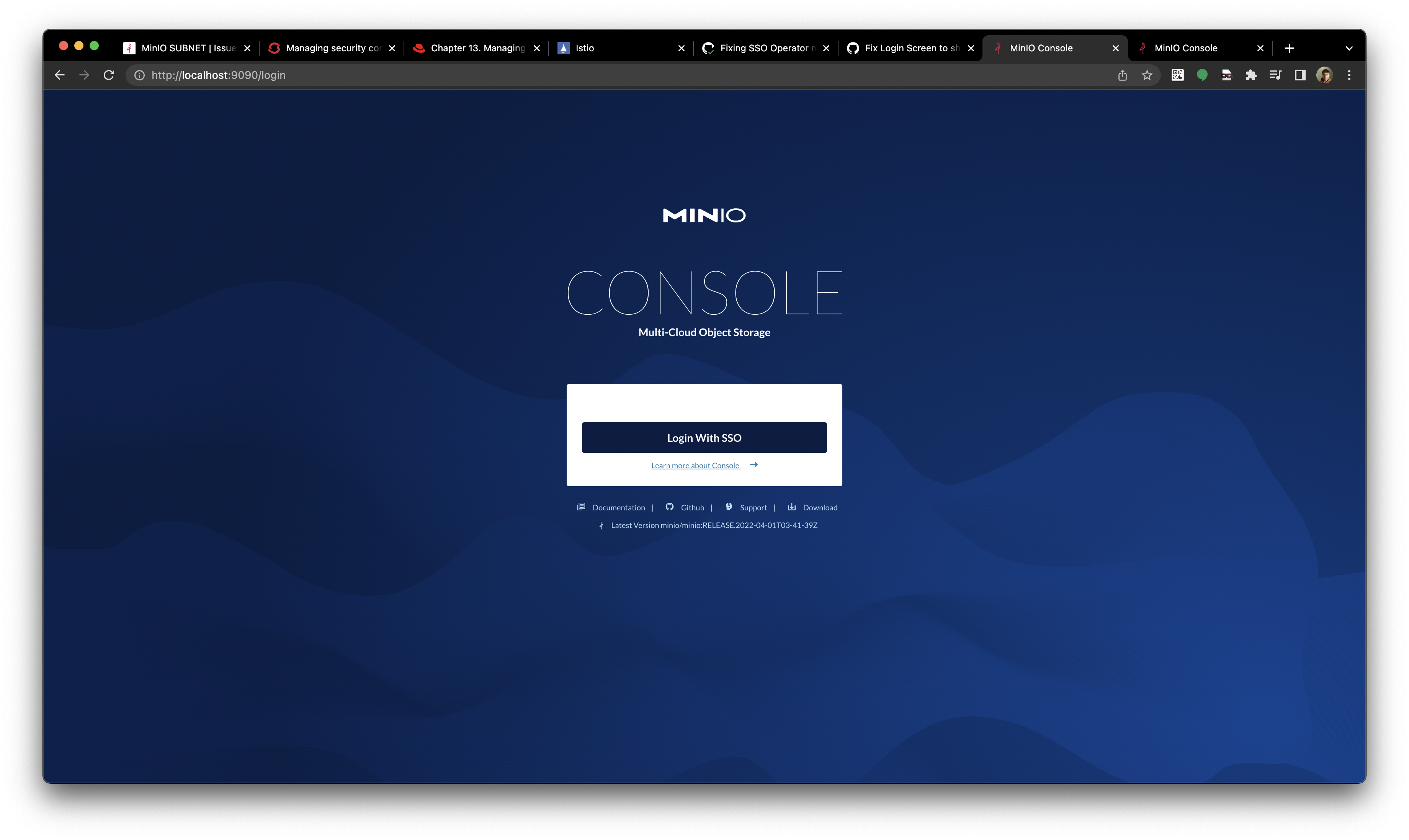Click the Github footer link
1409x840 pixels.
click(692, 507)
